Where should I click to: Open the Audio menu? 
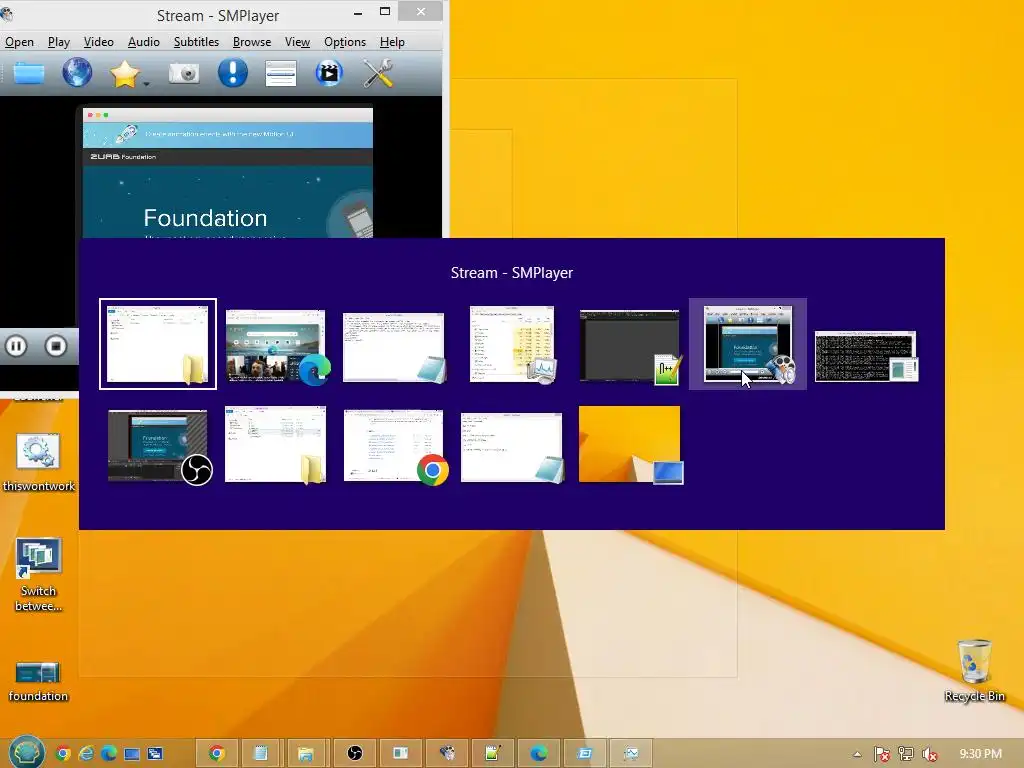pyautogui.click(x=144, y=42)
